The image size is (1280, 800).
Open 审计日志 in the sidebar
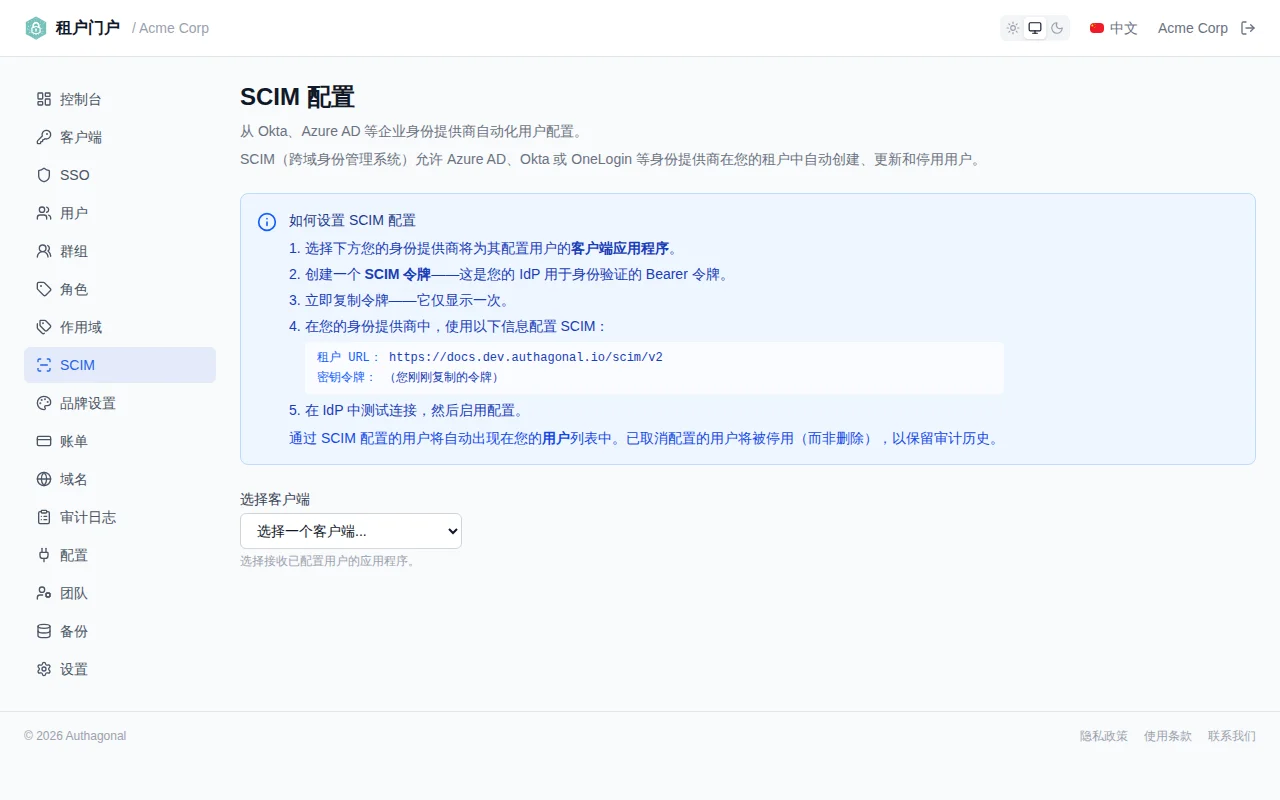(120, 517)
